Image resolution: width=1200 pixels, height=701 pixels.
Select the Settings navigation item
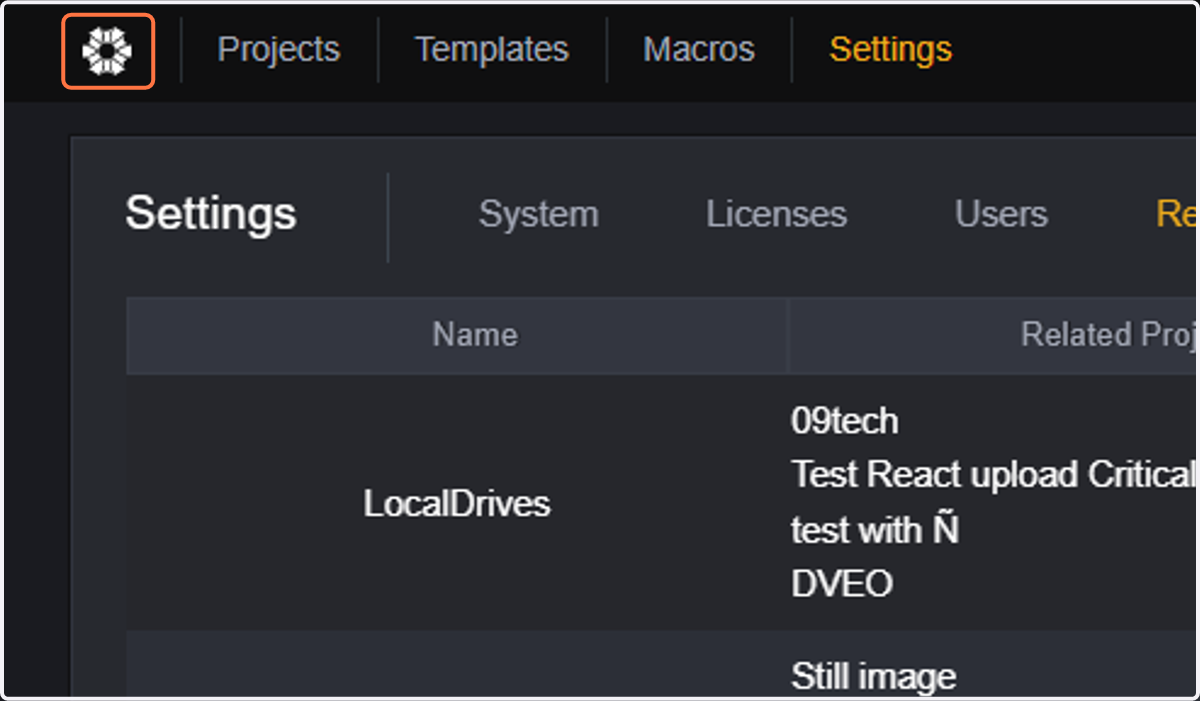pyautogui.click(x=890, y=49)
